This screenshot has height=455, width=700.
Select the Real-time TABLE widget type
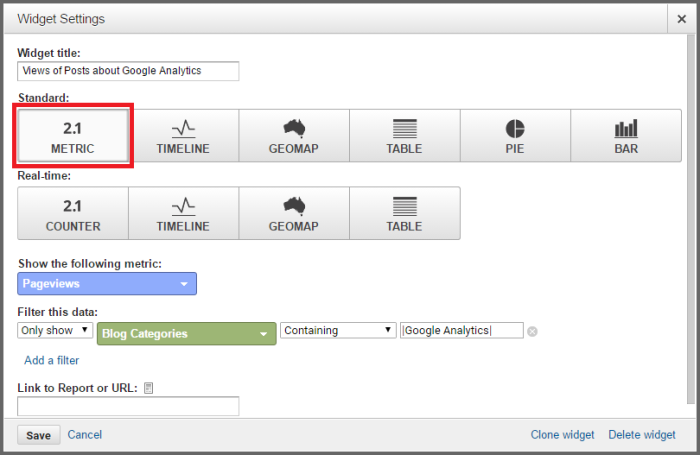point(404,213)
